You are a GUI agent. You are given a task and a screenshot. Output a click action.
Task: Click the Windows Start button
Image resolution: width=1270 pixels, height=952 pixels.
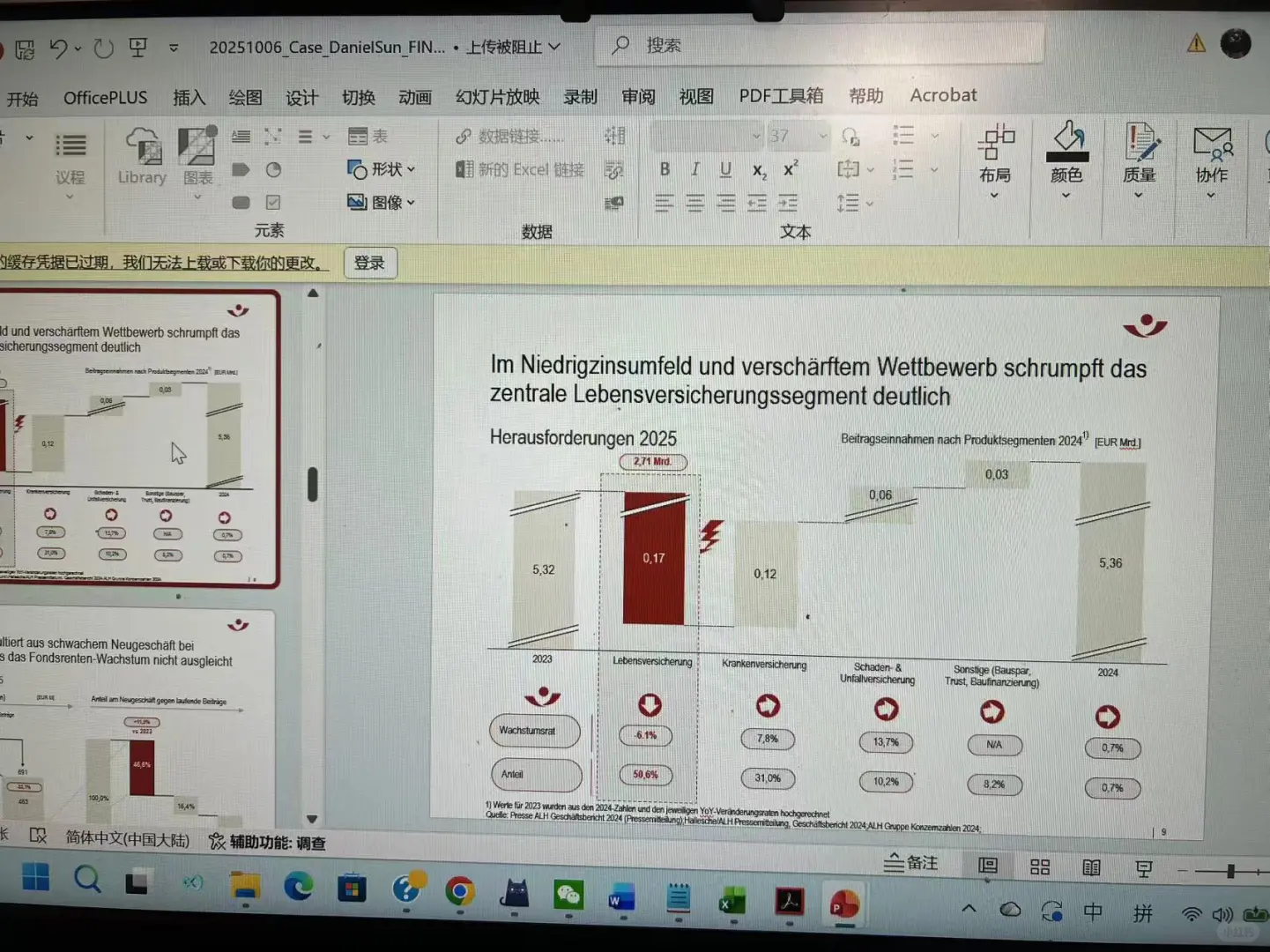point(36,877)
